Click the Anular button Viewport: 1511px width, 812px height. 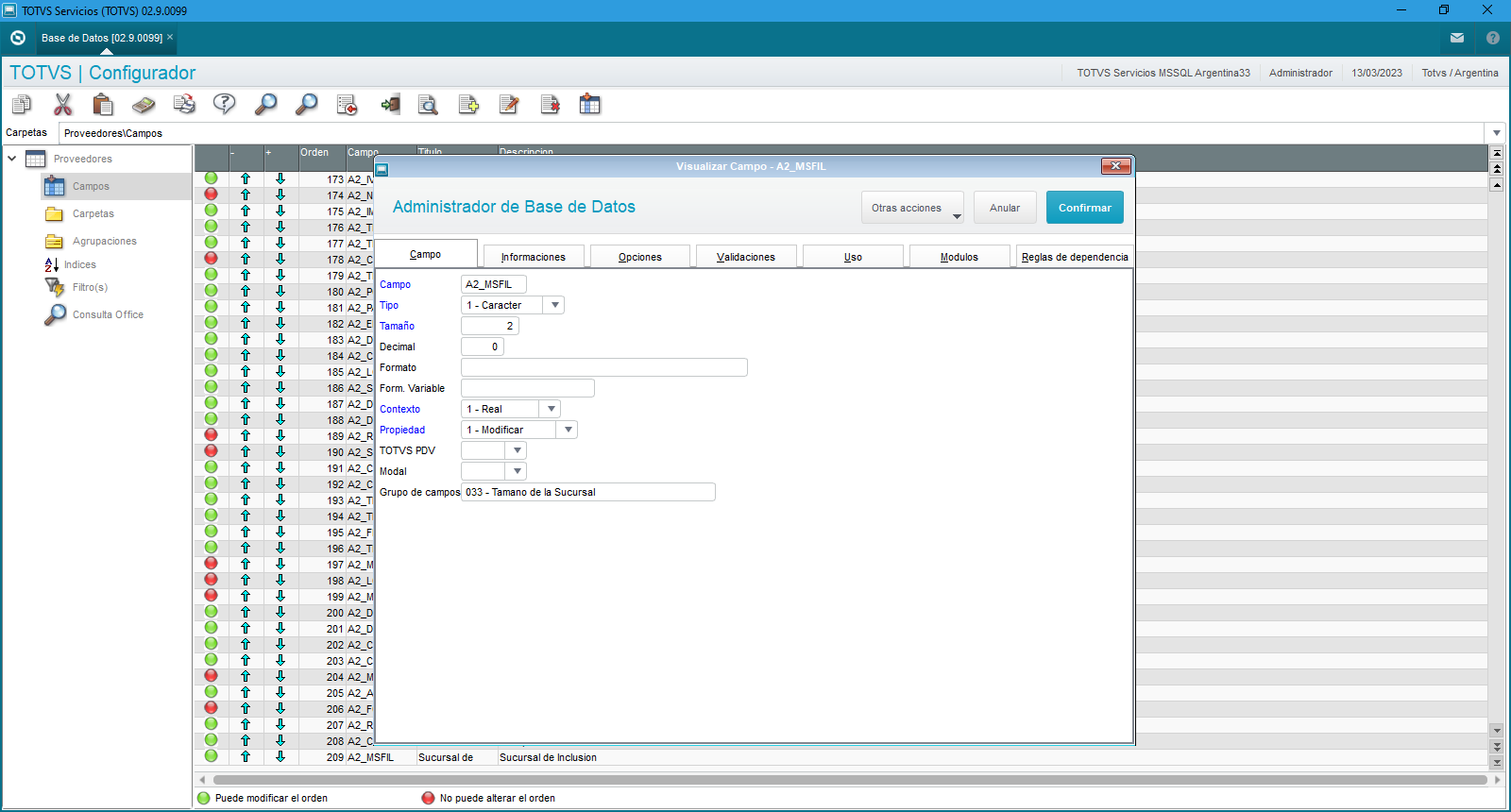pos(1005,208)
